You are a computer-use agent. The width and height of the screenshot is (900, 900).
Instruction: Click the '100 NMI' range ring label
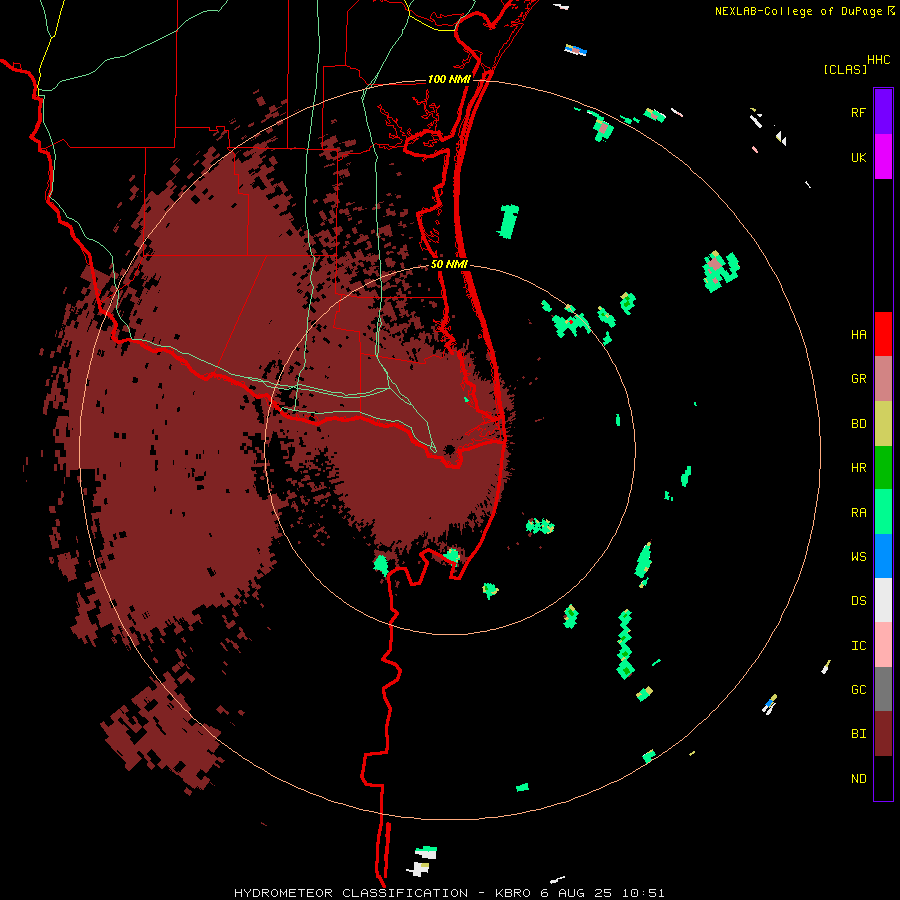(449, 79)
